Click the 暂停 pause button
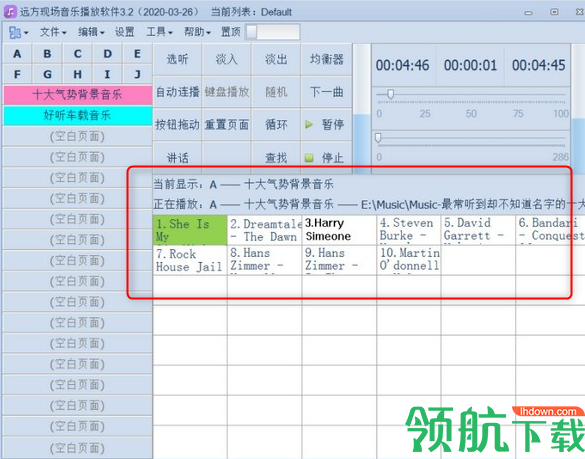The height and width of the screenshot is (459, 585). coord(326,124)
